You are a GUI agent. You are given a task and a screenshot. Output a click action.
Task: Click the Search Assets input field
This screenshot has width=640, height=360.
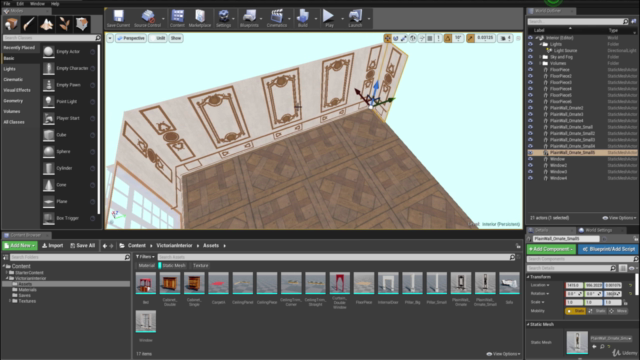(x=334, y=257)
